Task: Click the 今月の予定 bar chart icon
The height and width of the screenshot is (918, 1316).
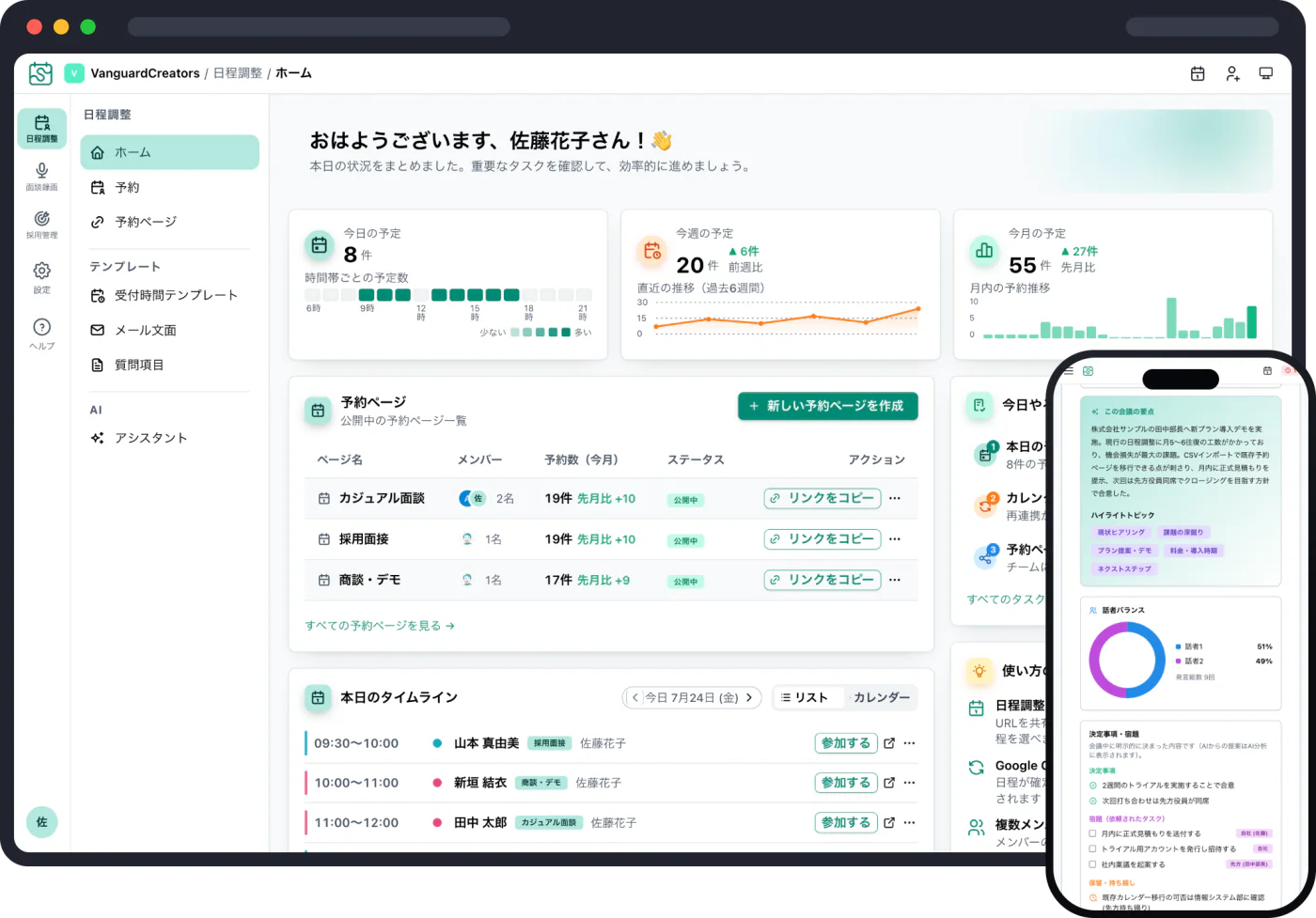Action: 984,250
